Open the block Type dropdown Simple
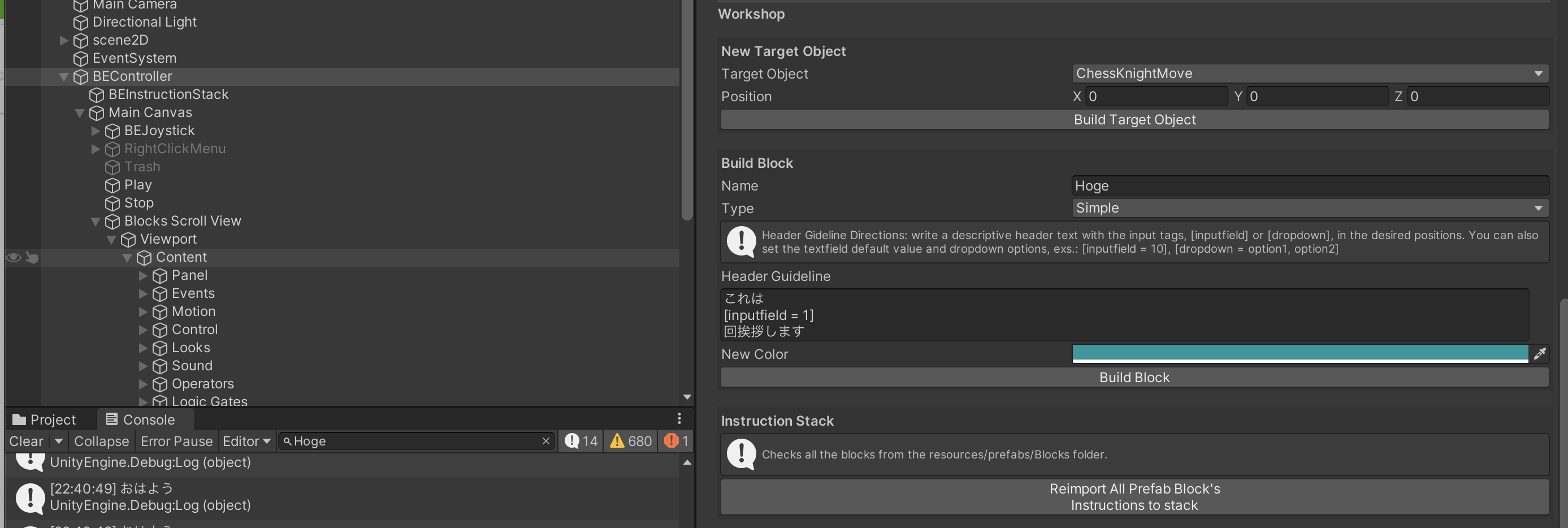The height and width of the screenshot is (528, 1568). 1309,208
